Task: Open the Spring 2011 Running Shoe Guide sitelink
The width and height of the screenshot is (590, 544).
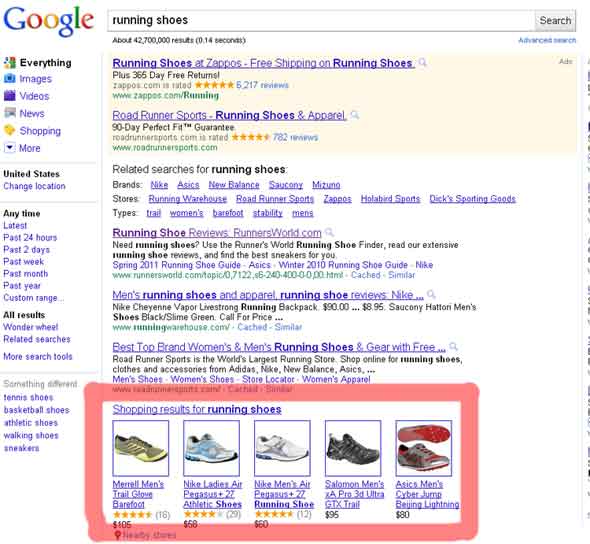Action: 176,265
